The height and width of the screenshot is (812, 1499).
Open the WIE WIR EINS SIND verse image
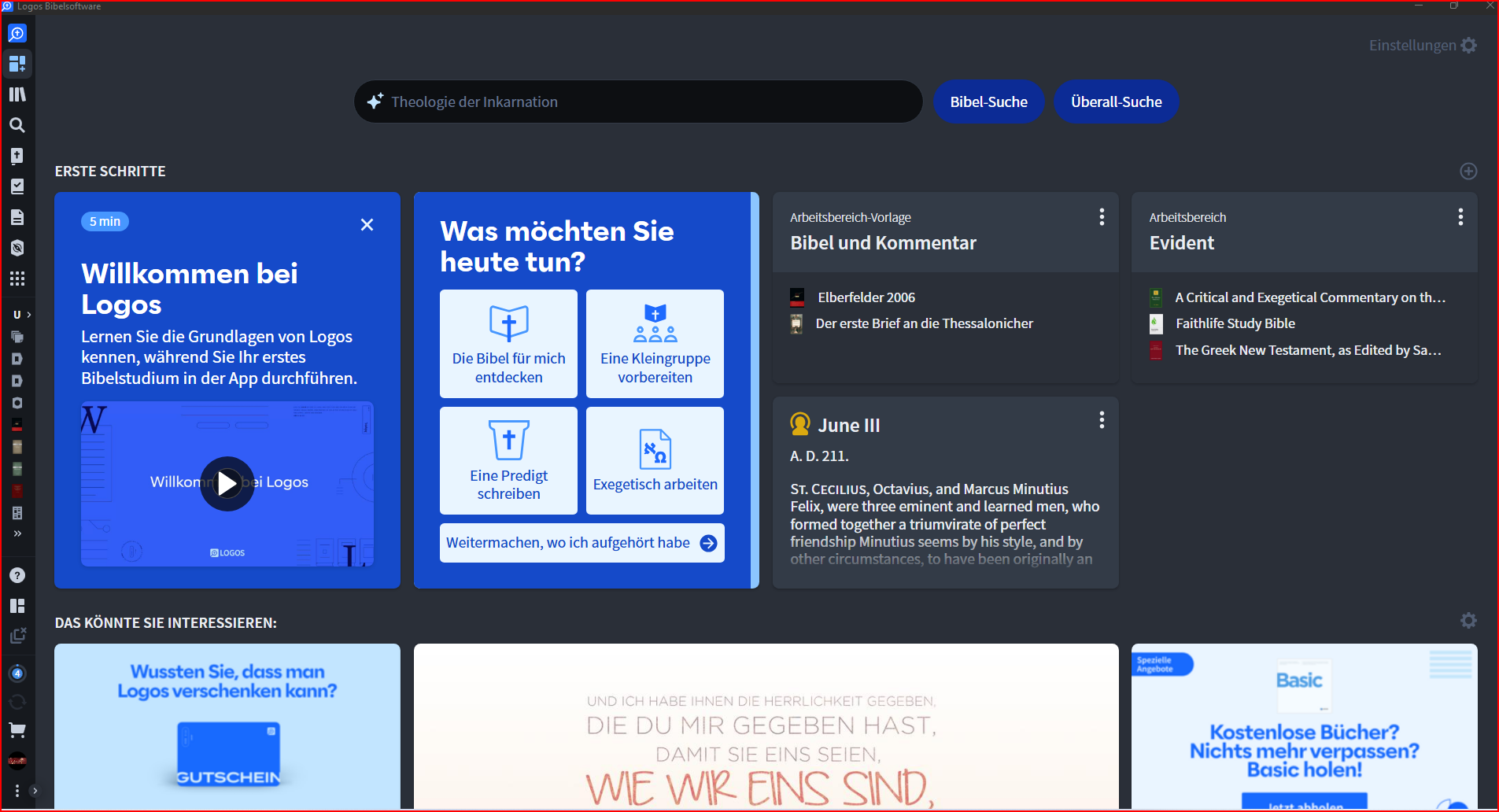click(766, 726)
